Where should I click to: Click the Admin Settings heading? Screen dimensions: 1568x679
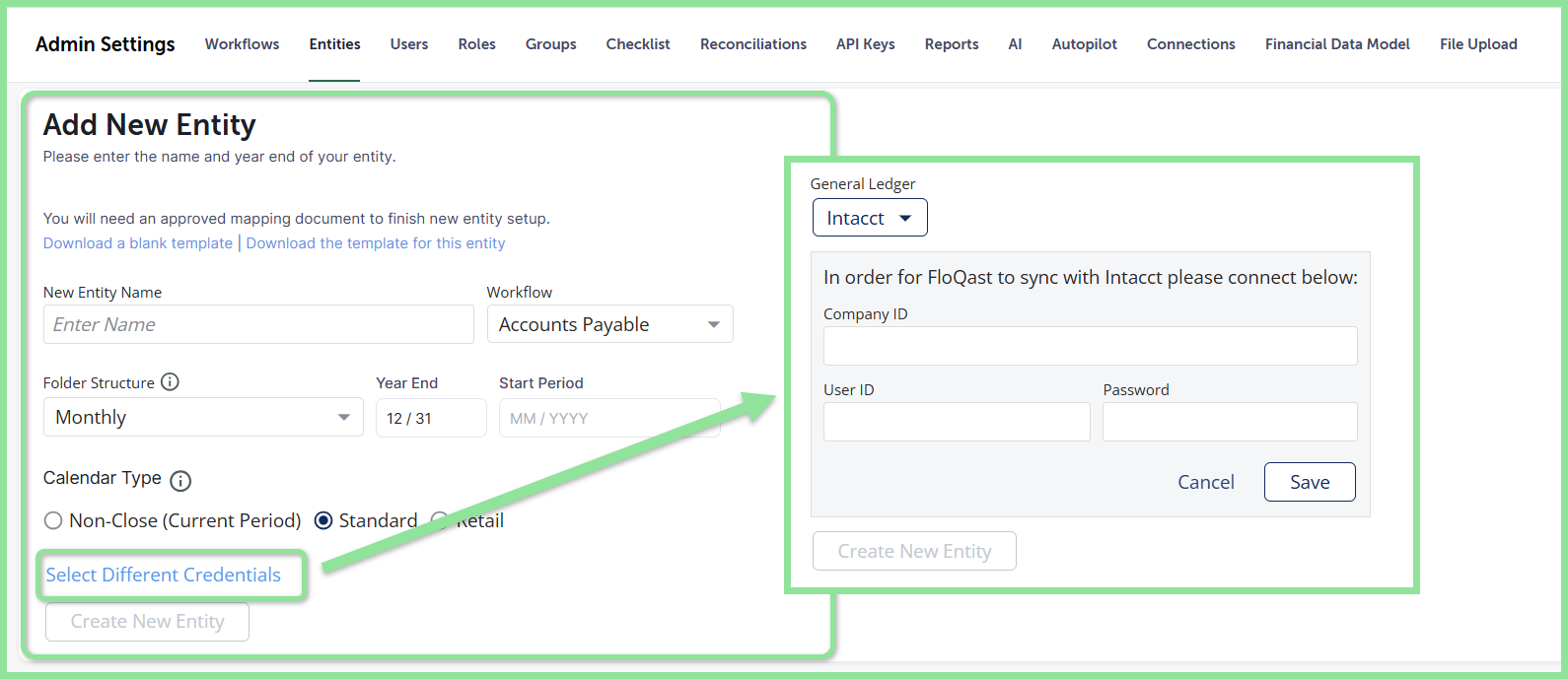coord(106,44)
